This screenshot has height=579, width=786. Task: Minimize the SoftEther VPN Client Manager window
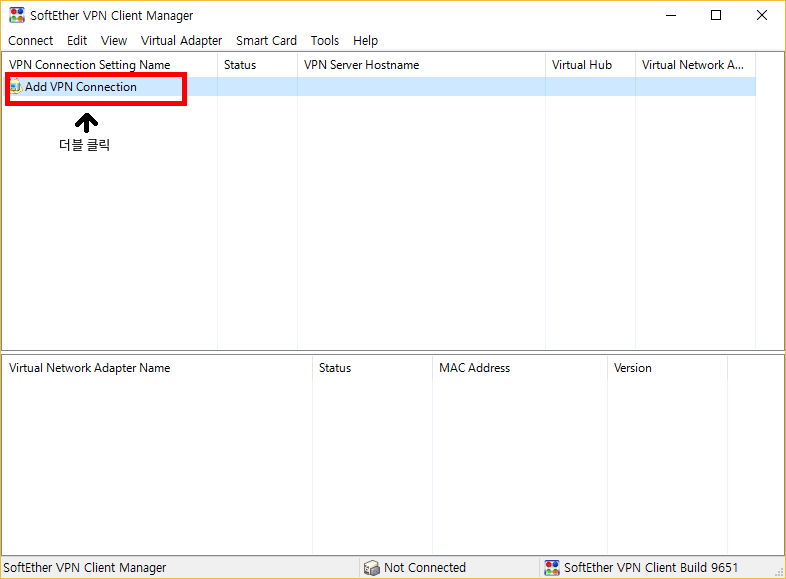click(x=671, y=16)
